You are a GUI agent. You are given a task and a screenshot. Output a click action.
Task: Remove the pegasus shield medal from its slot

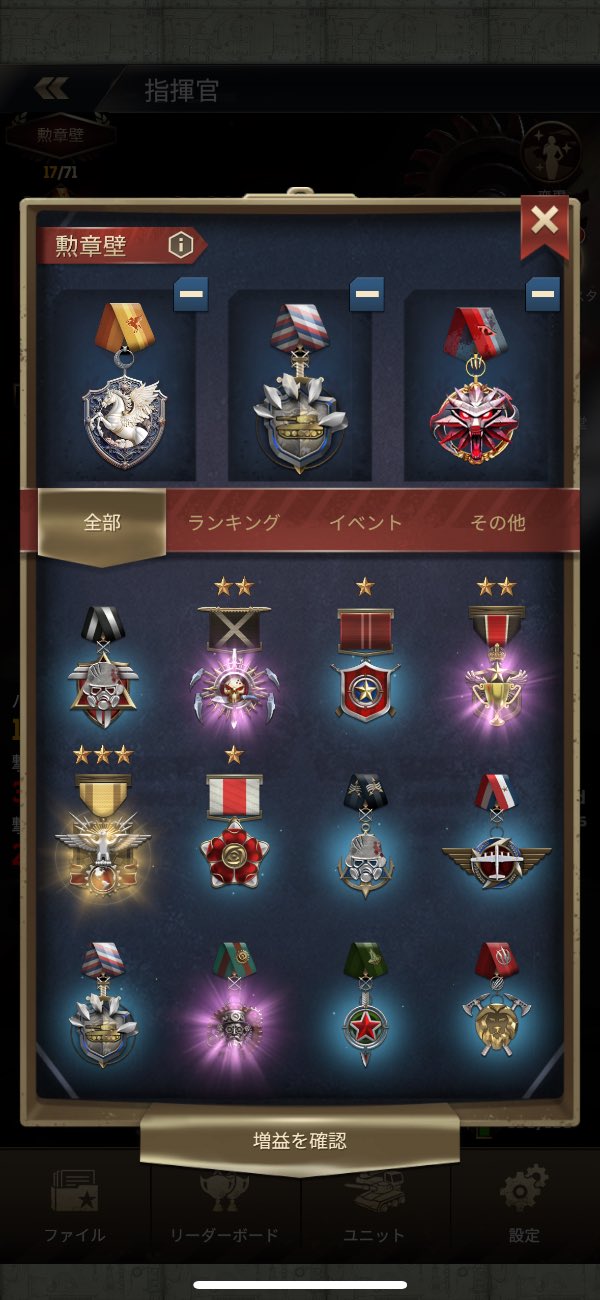click(x=191, y=295)
